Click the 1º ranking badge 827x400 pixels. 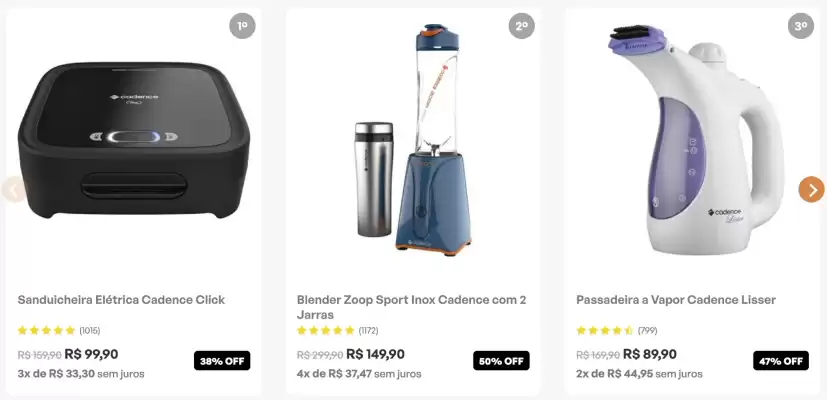point(242,26)
